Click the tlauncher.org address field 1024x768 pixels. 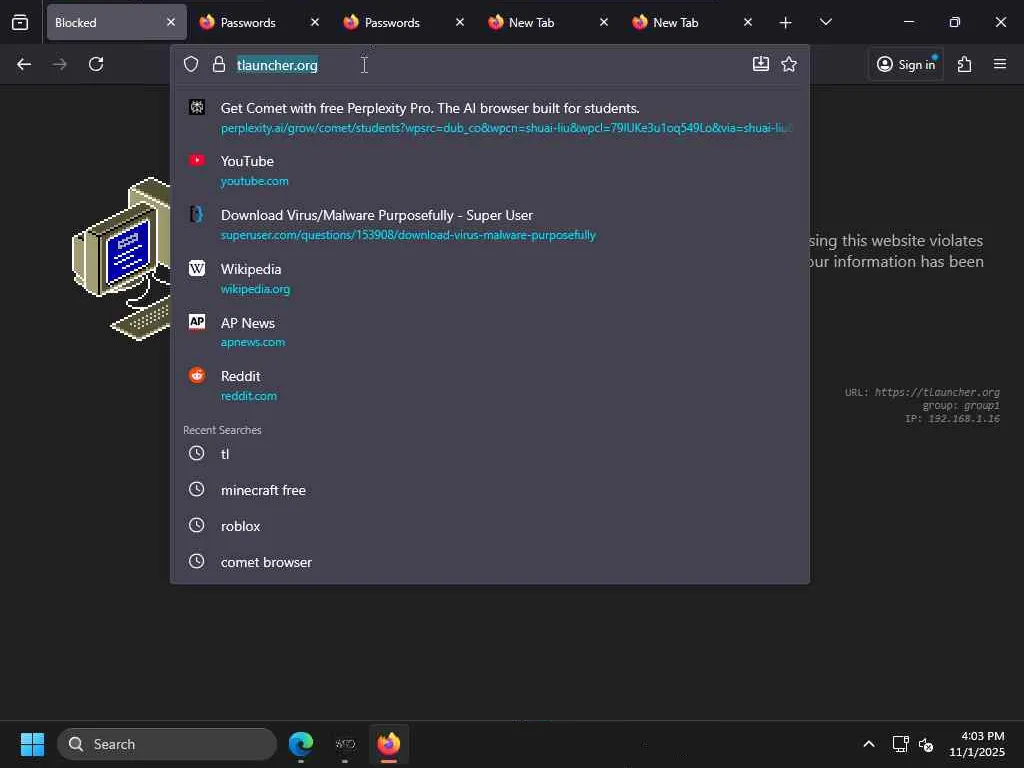pos(490,65)
